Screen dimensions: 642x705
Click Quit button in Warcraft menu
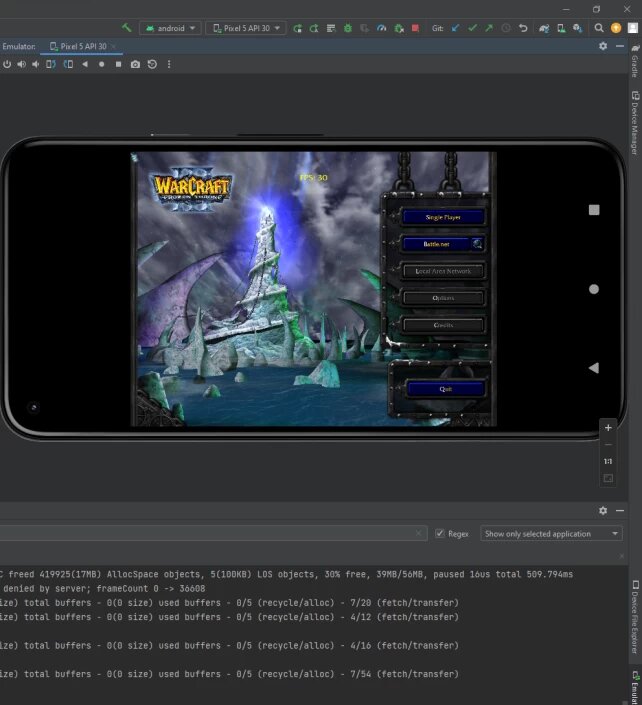pyautogui.click(x=445, y=389)
